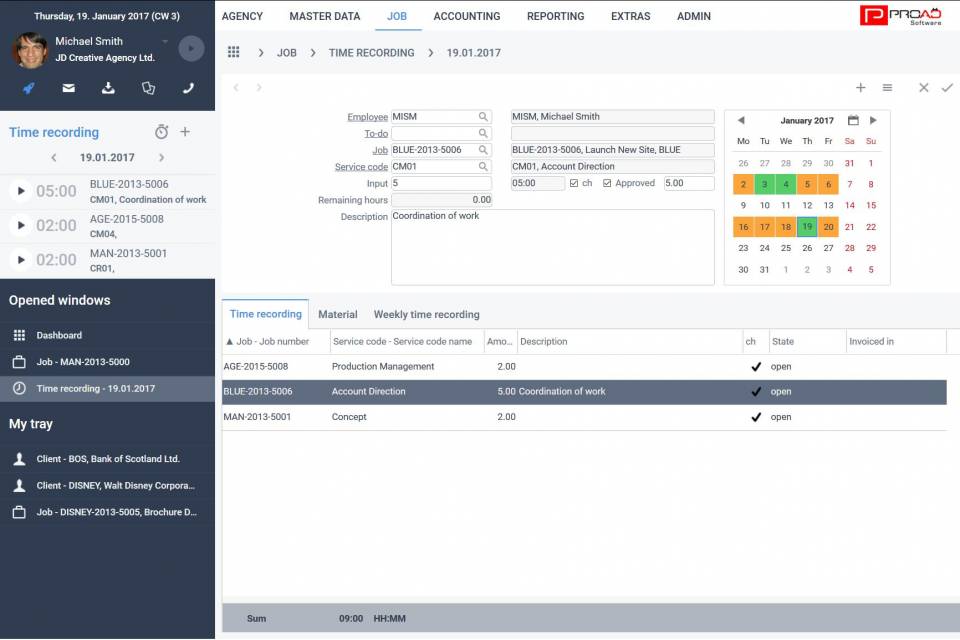The image size is (960, 640).
Task: Select January 20 orange calendar day
Action: click(x=829, y=227)
